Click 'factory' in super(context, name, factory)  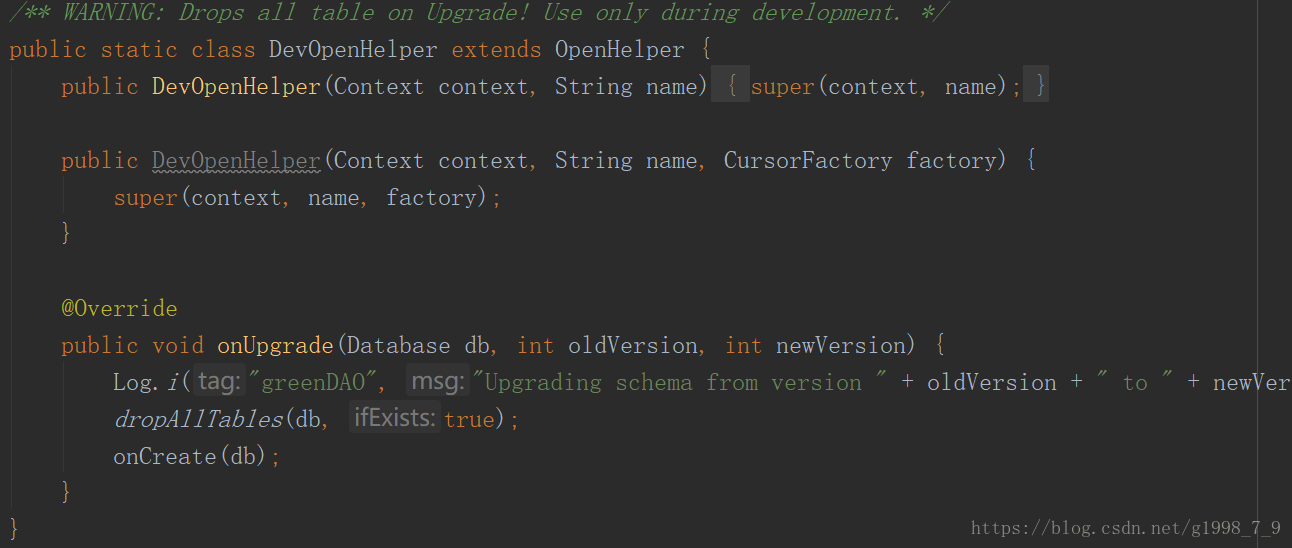pos(431,198)
